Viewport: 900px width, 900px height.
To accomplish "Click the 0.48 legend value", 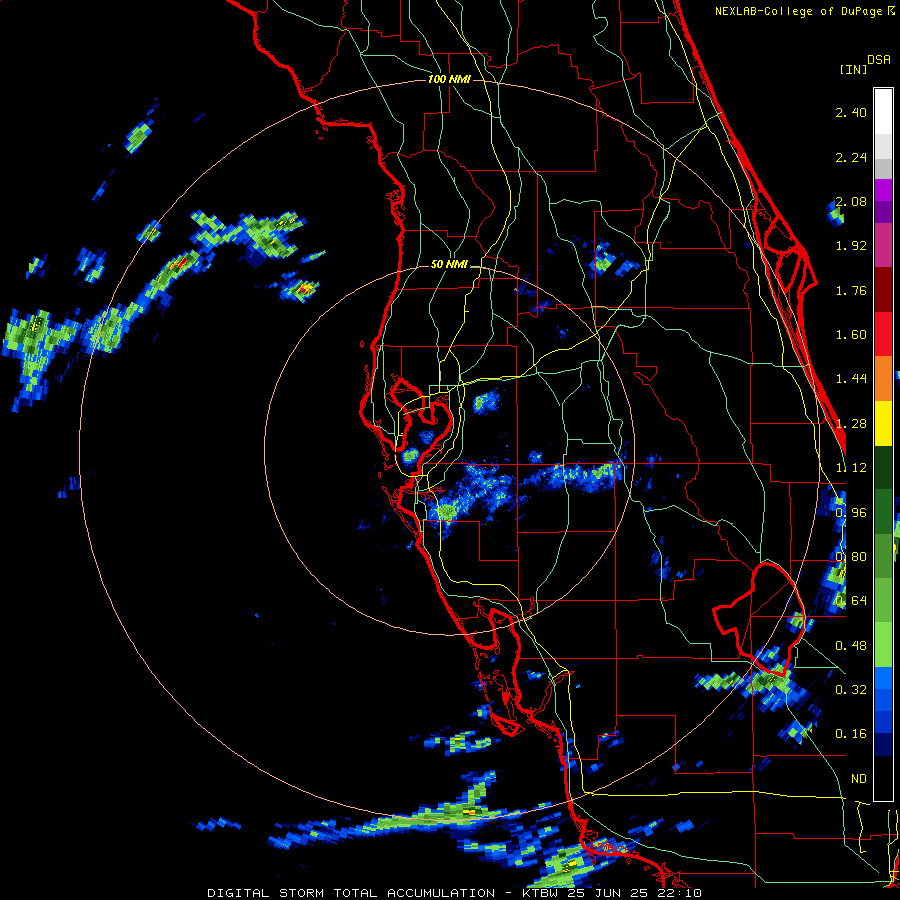I will (851, 646).
